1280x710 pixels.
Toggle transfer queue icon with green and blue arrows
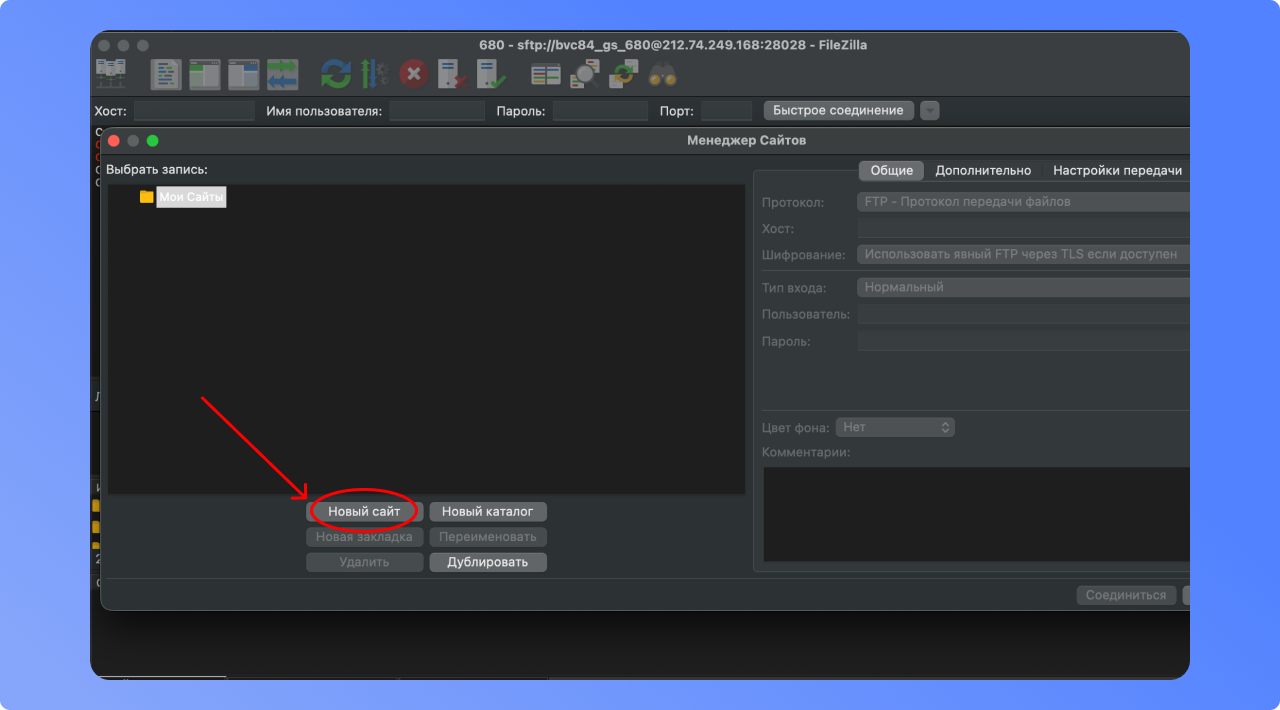(282, 74)
